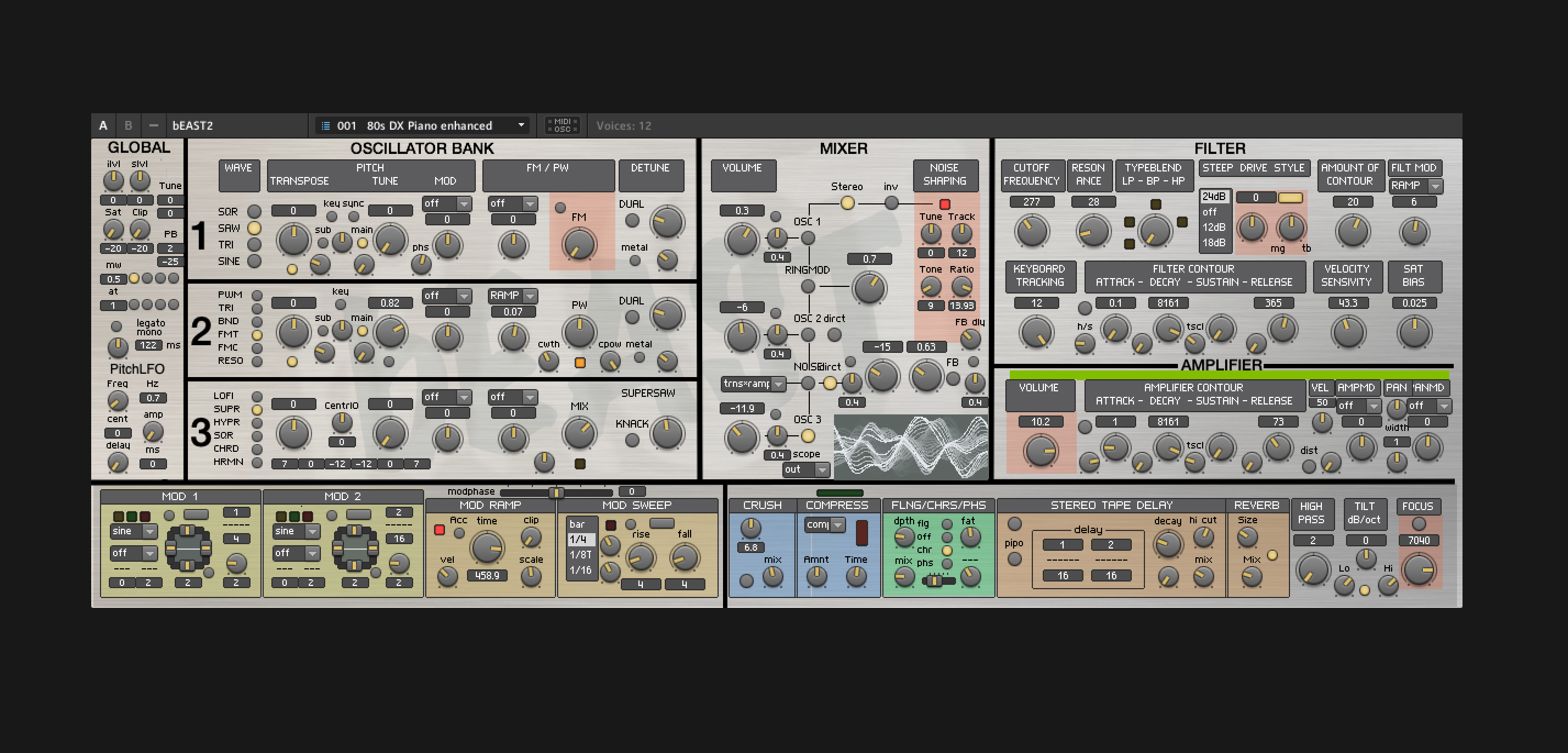Select SQR waveform for oscillator 1

tap(254, 211)
